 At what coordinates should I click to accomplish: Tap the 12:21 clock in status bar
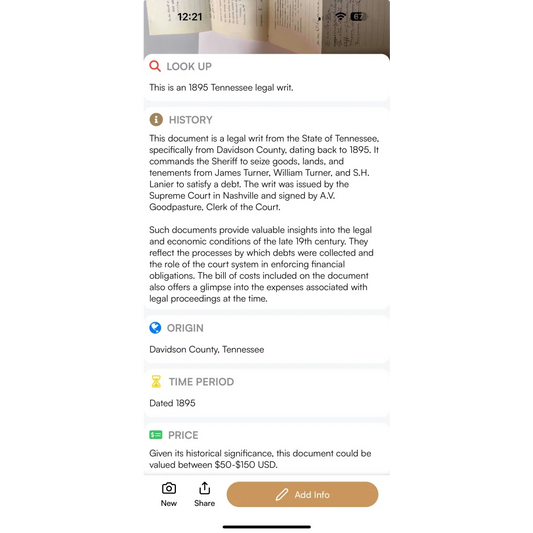pos(190,17)
